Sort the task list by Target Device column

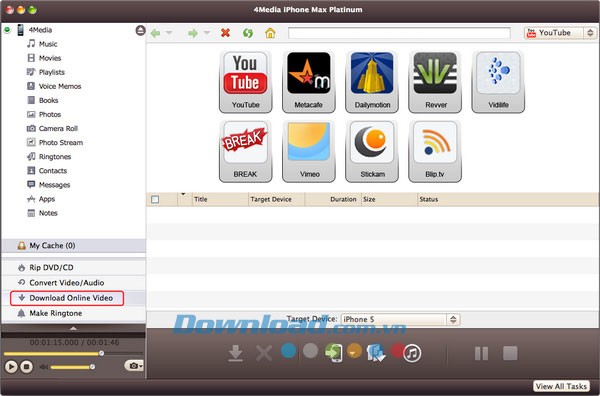pos(277,199)
